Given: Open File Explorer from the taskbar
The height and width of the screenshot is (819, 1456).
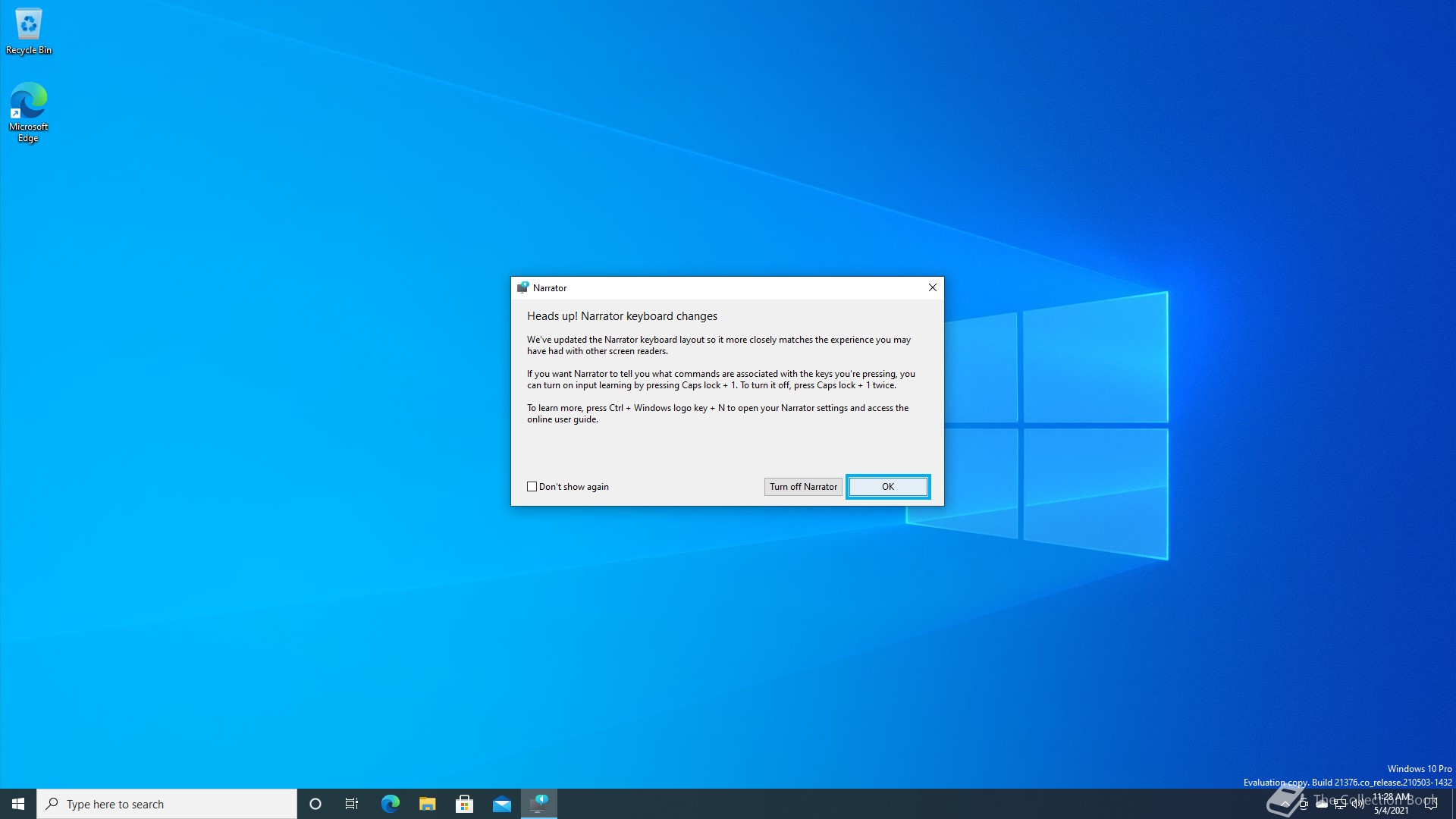Looking at the screenshot, I should [x=427, y=804].
